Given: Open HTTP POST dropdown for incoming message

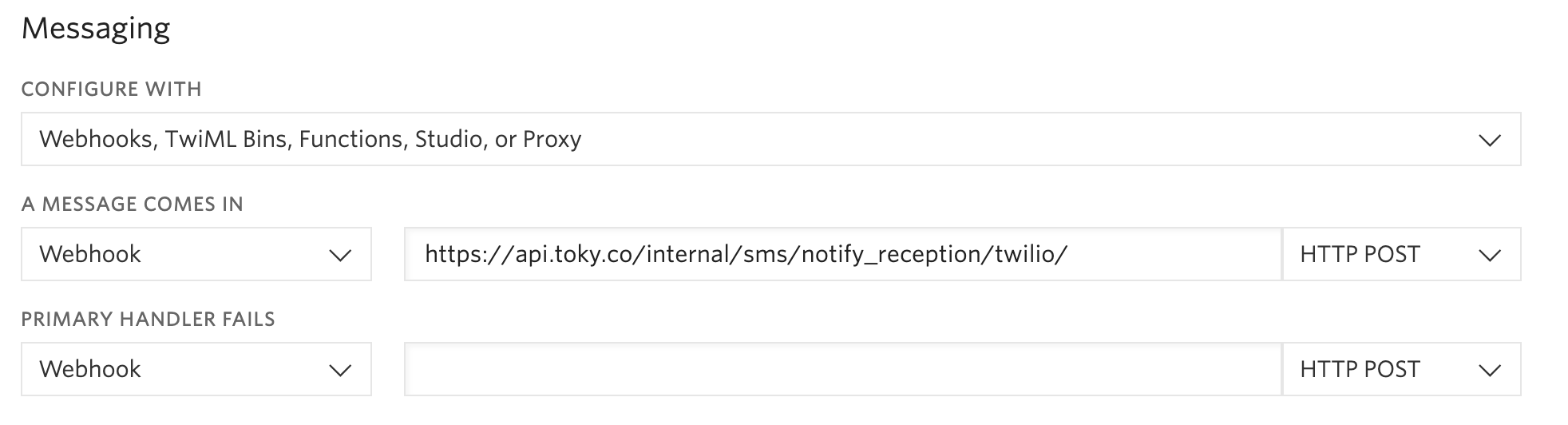Looking at the screenshot, I should [1401, 254].
